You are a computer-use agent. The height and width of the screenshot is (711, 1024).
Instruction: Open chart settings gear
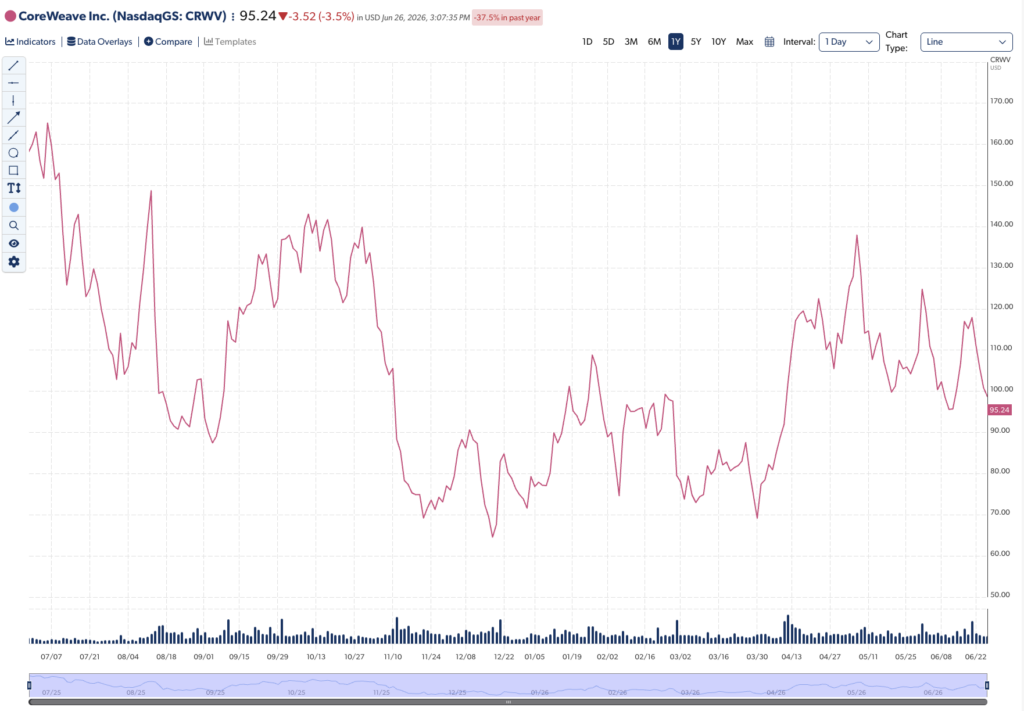14,262
